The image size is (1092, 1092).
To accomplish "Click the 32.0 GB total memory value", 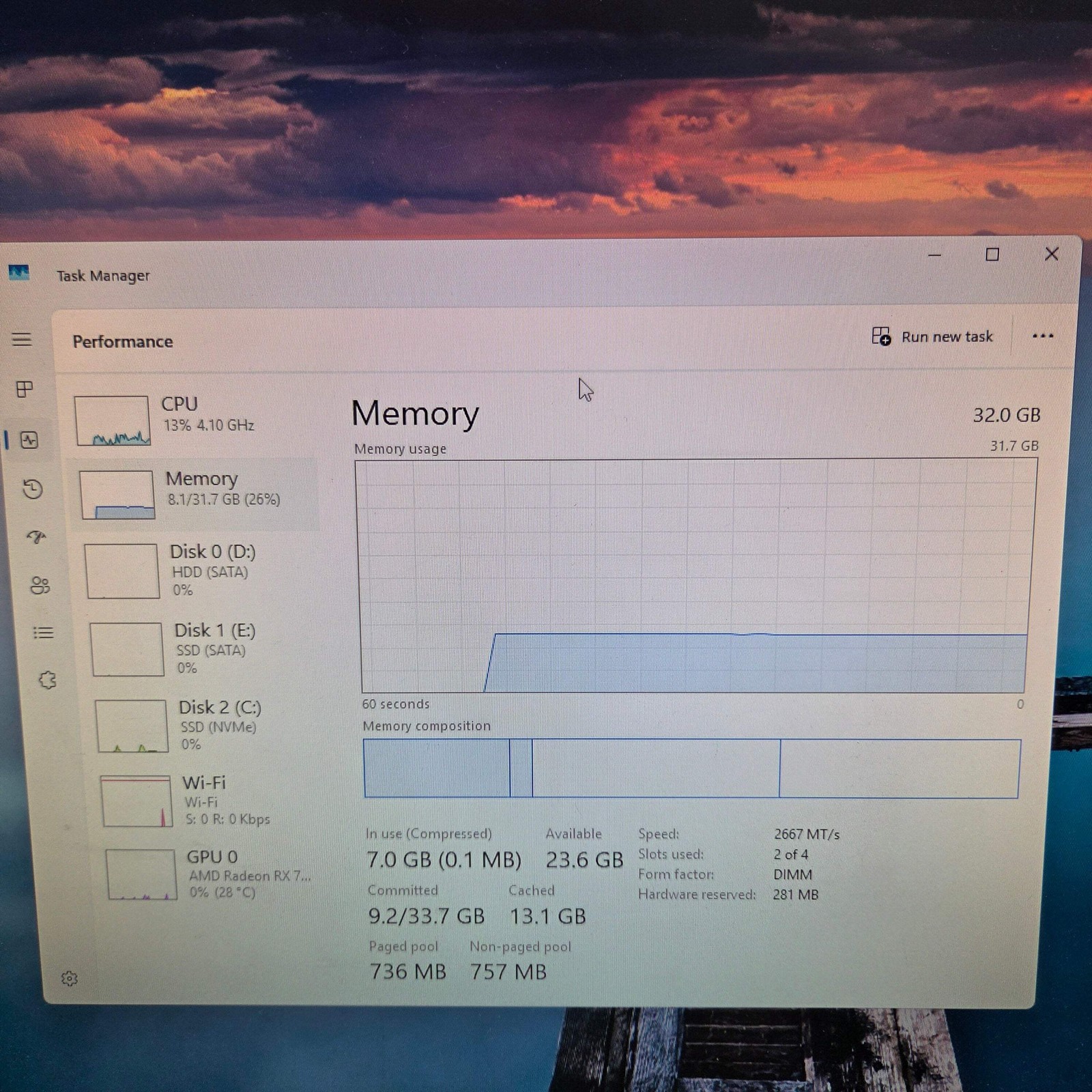I will point(1007,415).
